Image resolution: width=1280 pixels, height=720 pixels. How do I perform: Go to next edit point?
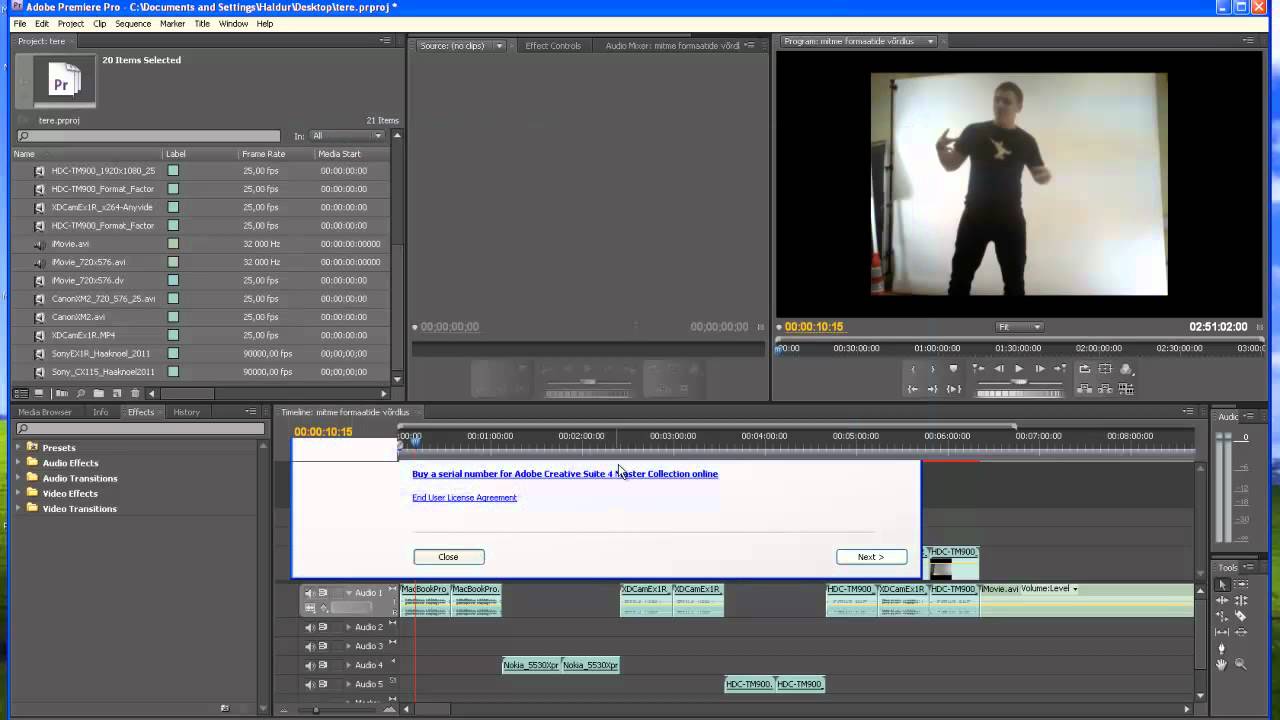1060,369
